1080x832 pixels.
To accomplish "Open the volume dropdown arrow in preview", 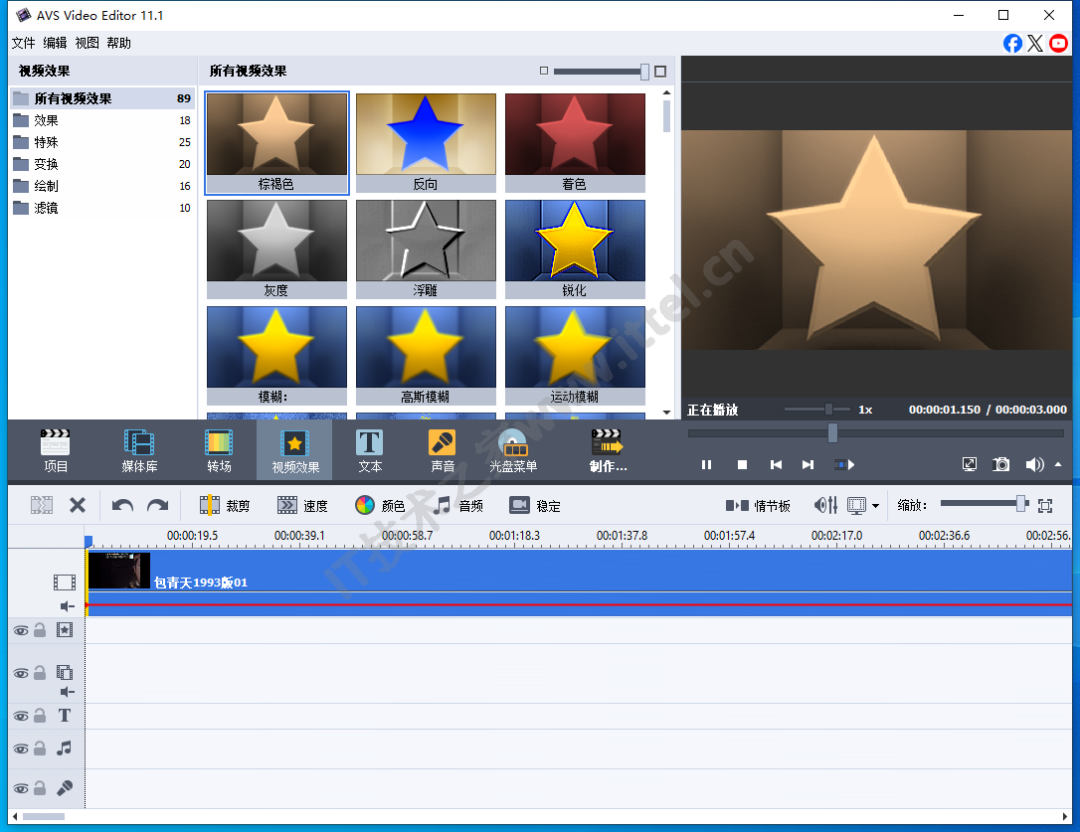I will (1058, 465).
